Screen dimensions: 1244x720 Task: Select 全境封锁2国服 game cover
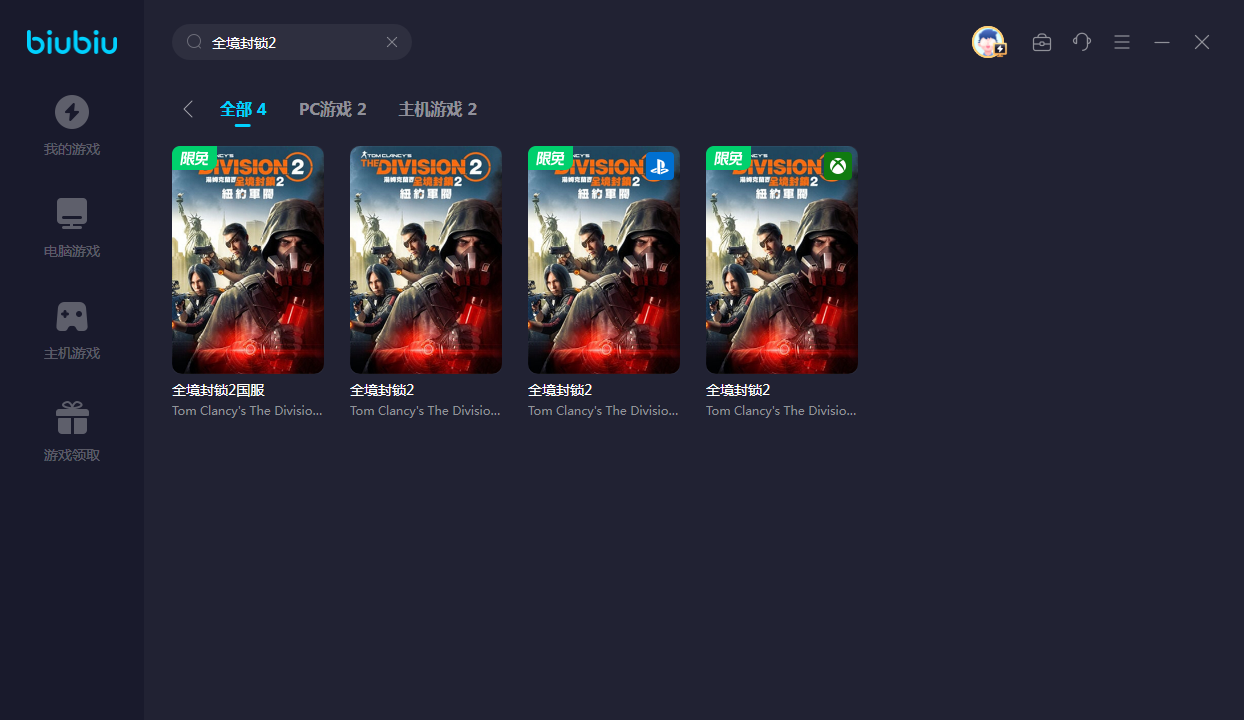(248, 260)
